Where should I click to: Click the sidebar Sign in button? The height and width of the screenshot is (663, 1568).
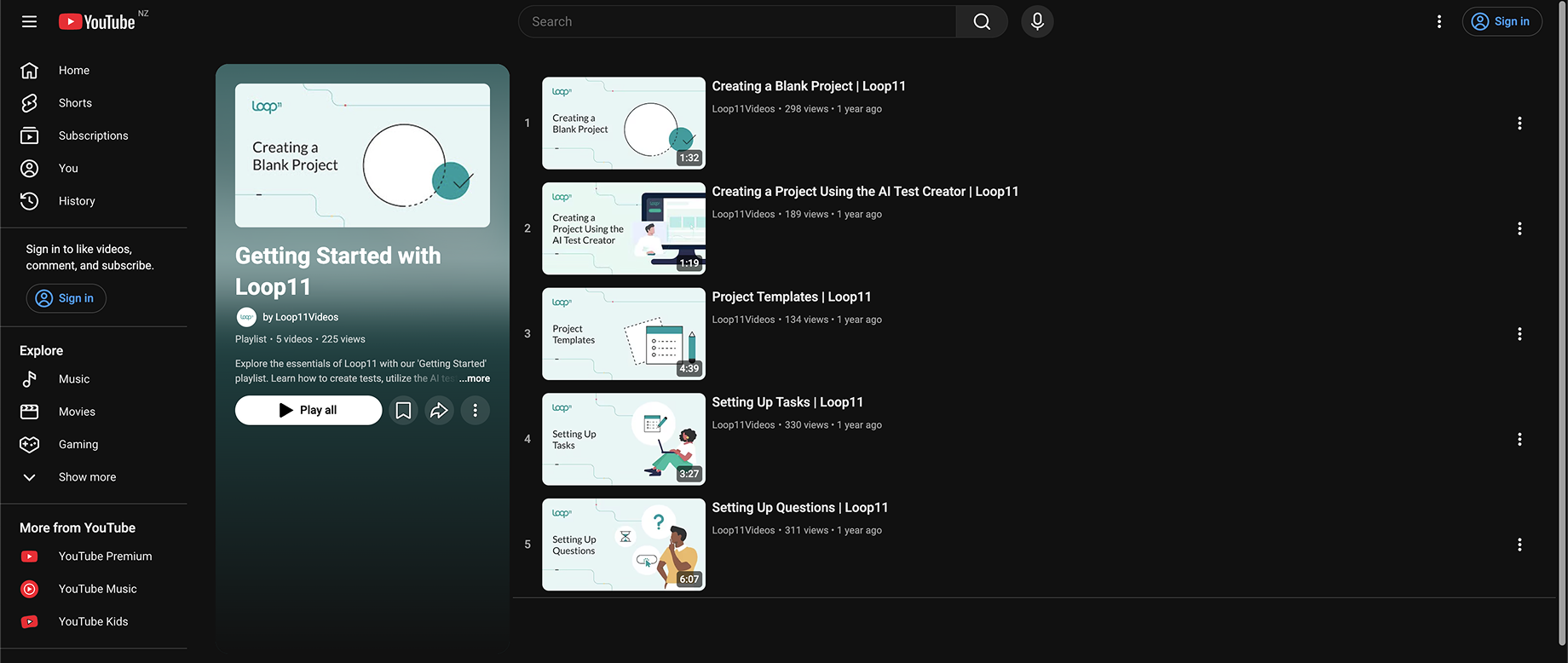coord(66,298)
